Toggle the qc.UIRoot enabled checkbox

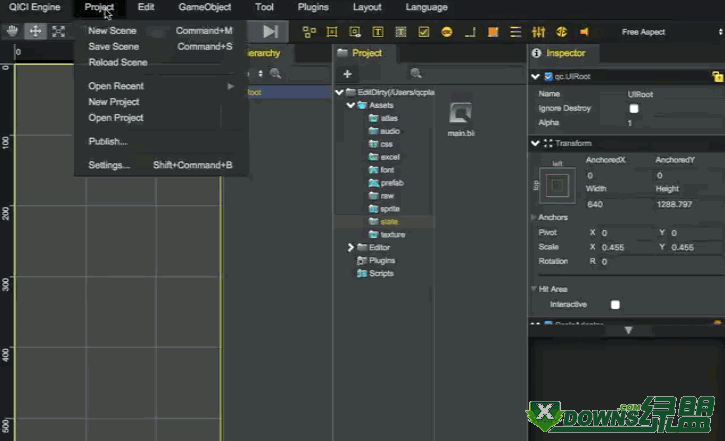pyautogui.click(x=548, y=76)
